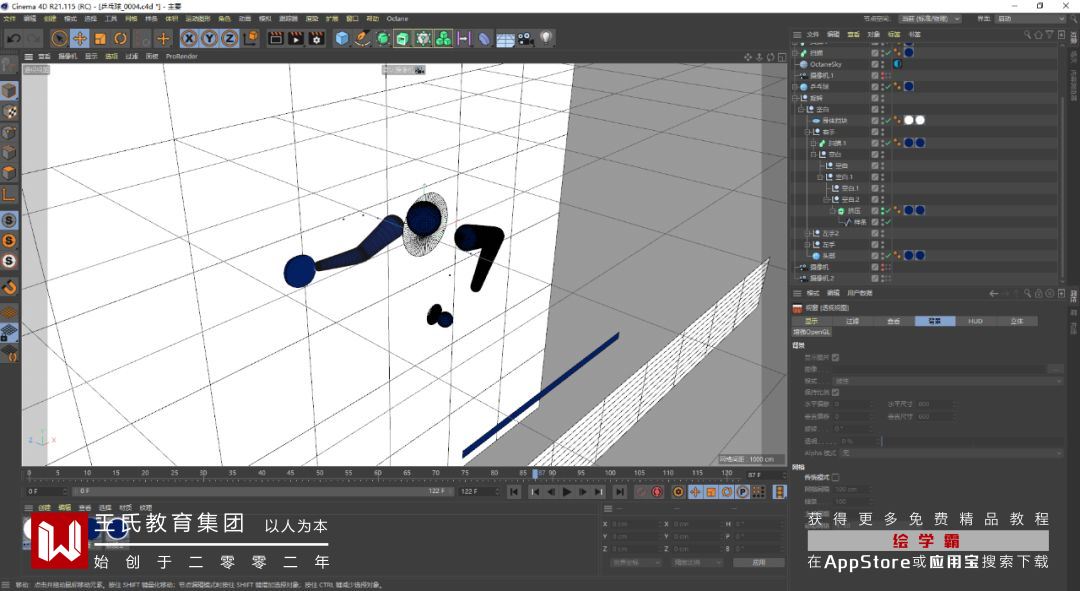Switch to the HUD tab
Screen dimensions: 1080x591
[975, 321]
